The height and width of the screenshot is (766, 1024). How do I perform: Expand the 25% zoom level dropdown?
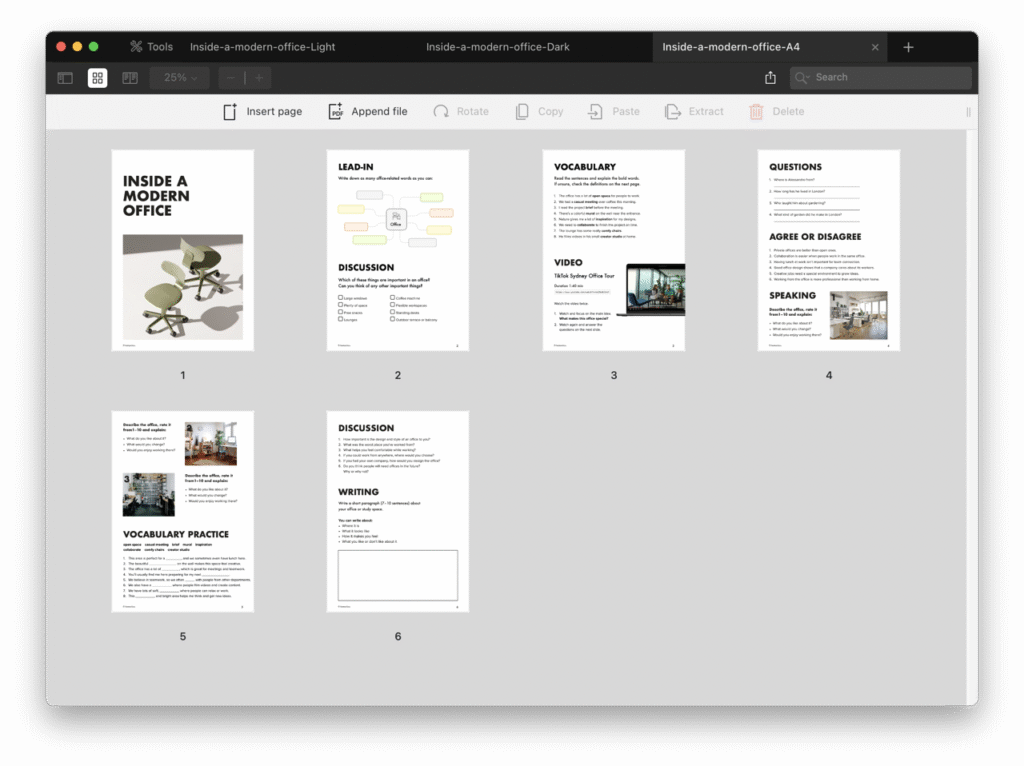(x=180, y=78)
